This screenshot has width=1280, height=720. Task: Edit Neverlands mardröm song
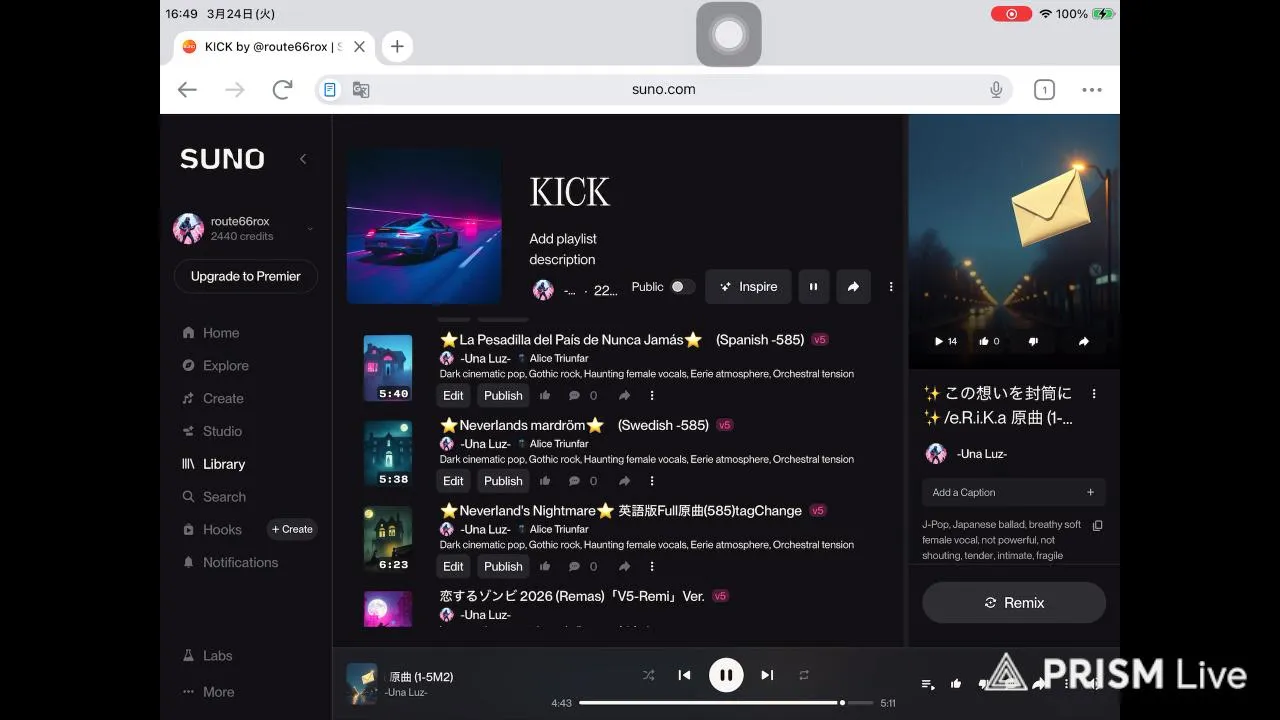[x=453, y=481]
